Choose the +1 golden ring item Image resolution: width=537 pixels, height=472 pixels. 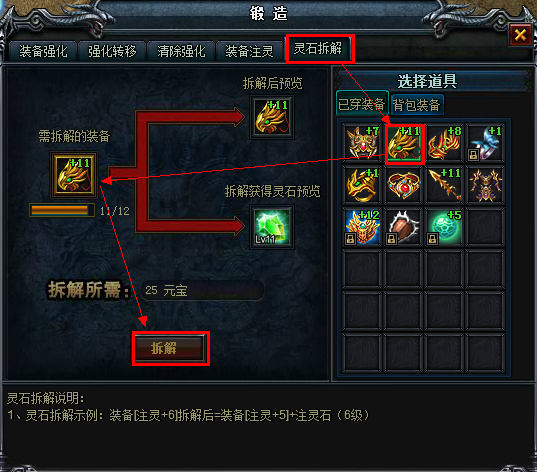362,184
